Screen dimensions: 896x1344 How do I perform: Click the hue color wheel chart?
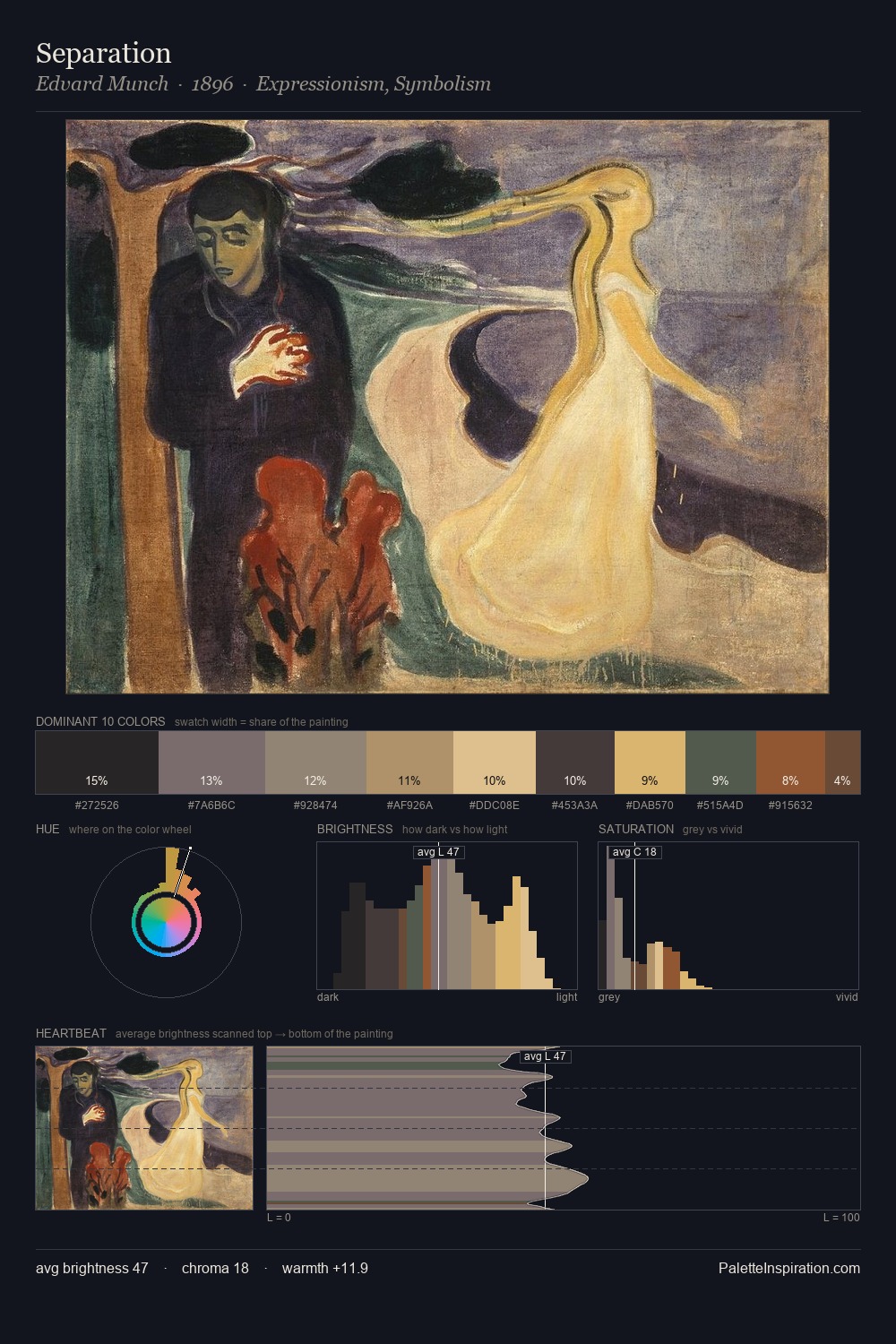tap(166, 922)
